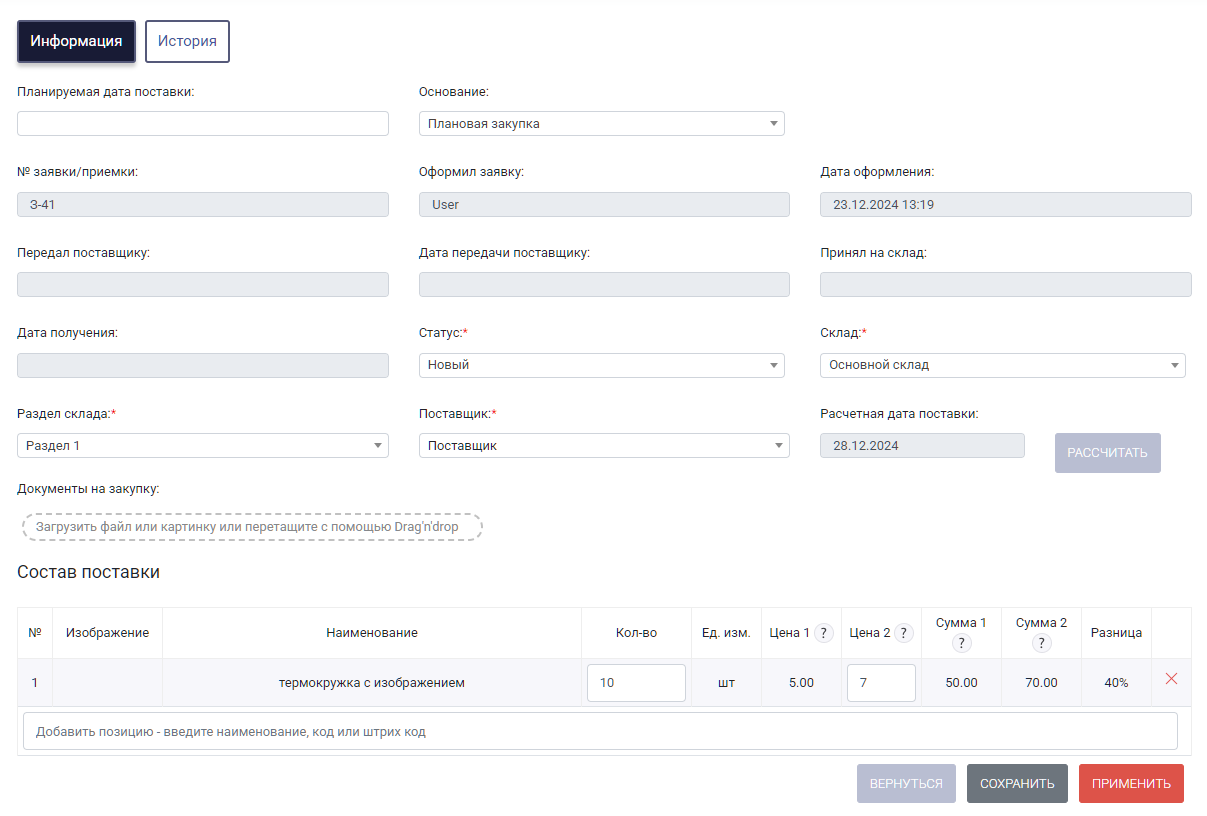Viewport: 1207px width, 816px height.
Task: Click the термокружка с изображением name cell
Action: tap(372, 683)
